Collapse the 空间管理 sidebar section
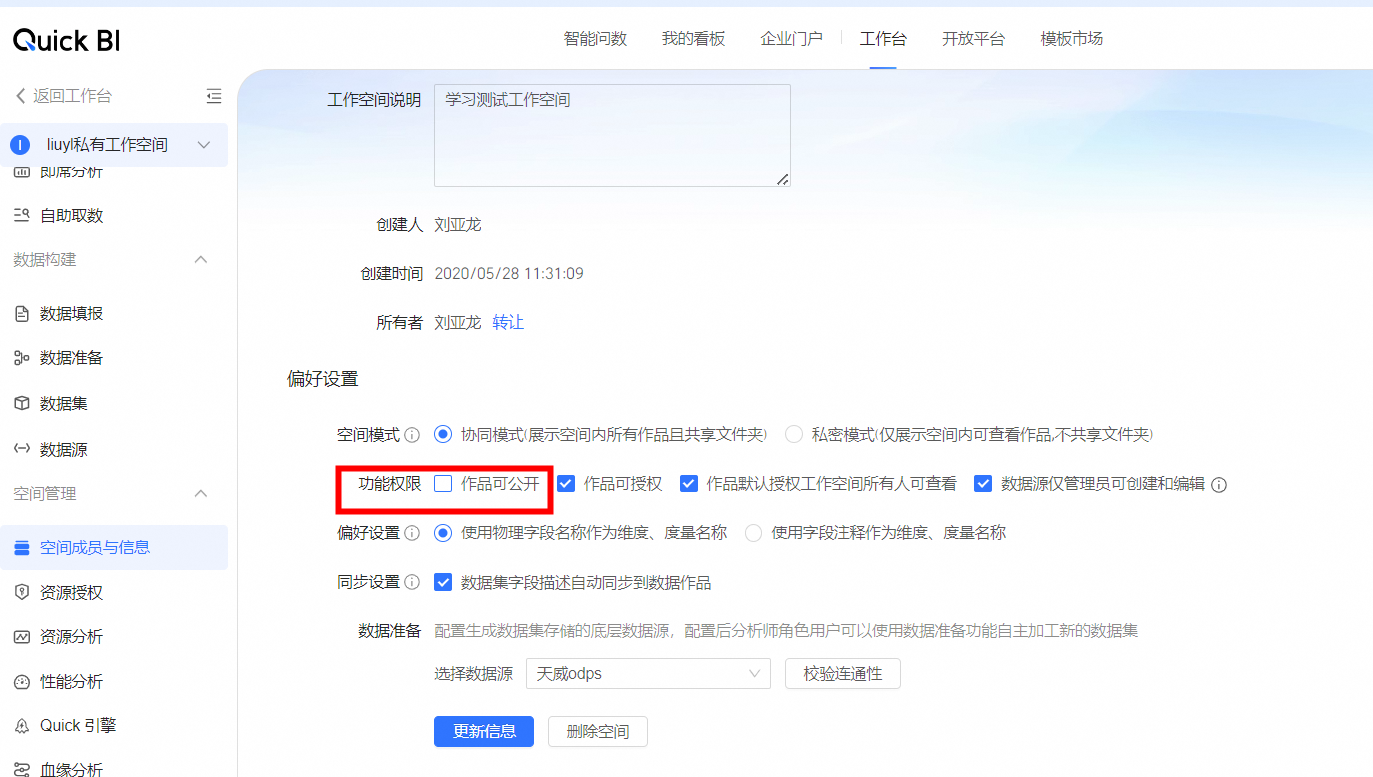Screen dimensions: 1373x777 [200, 494]
